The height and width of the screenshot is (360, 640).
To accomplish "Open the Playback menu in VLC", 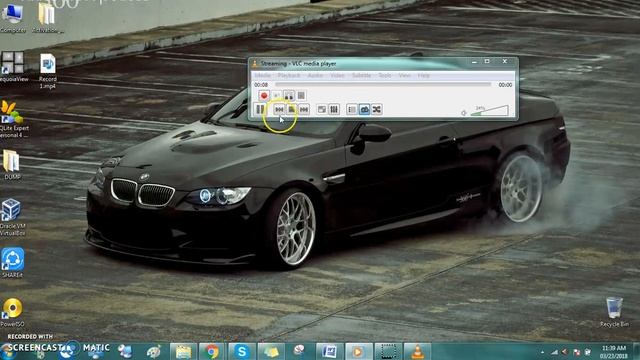I will [x=289, y=76].
